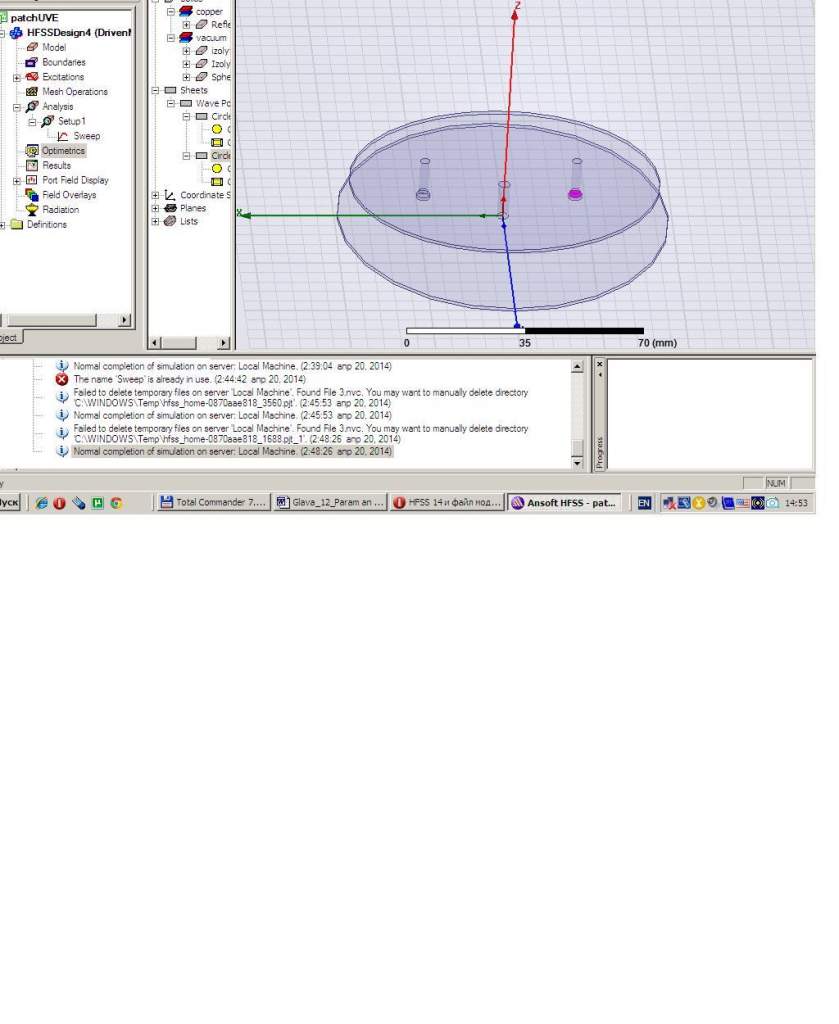839x1024 pixels.
Task: Open Total Commander from the taskbar
Action: (213, 502)
